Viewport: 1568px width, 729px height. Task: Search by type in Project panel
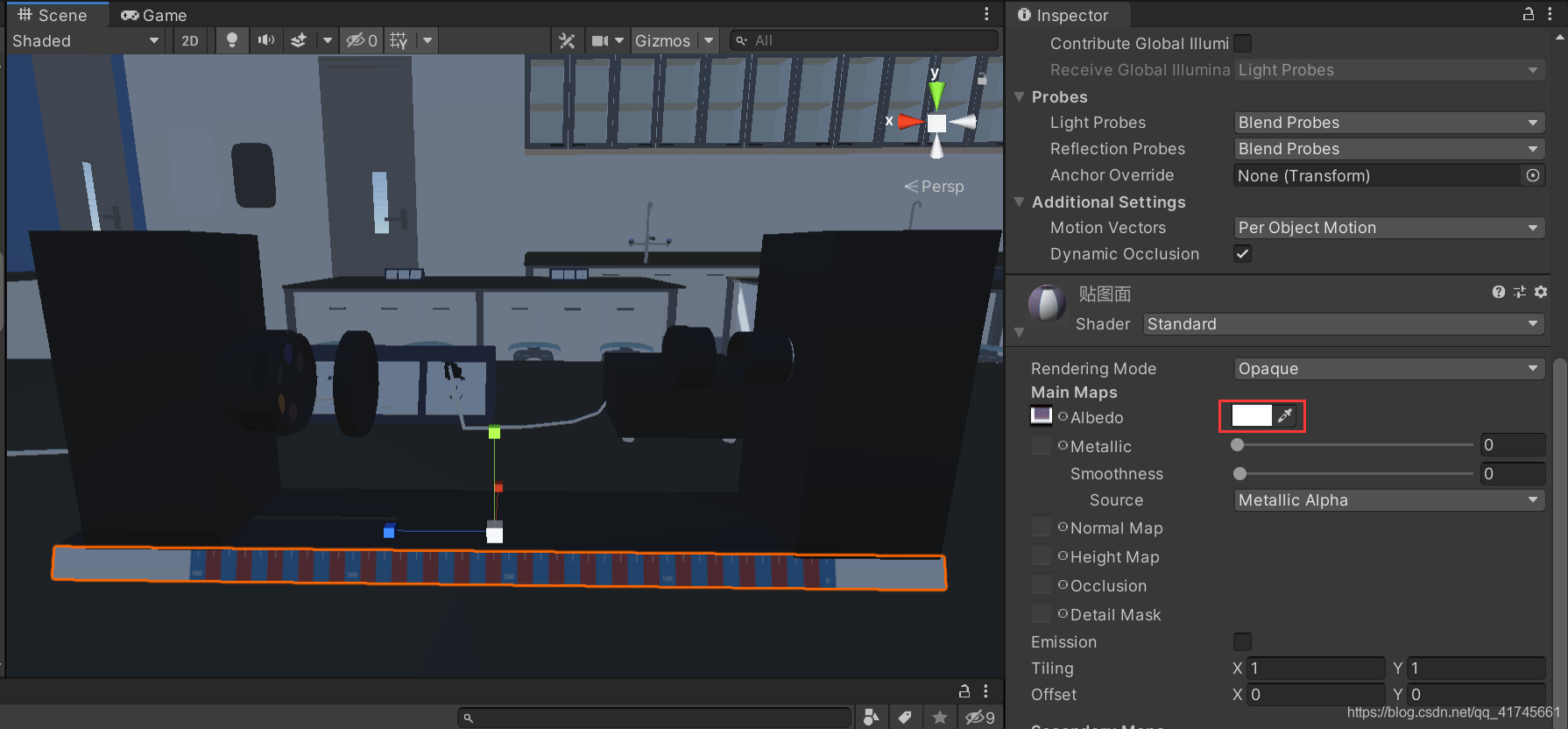pyautogui.click(x=871, y=718)
